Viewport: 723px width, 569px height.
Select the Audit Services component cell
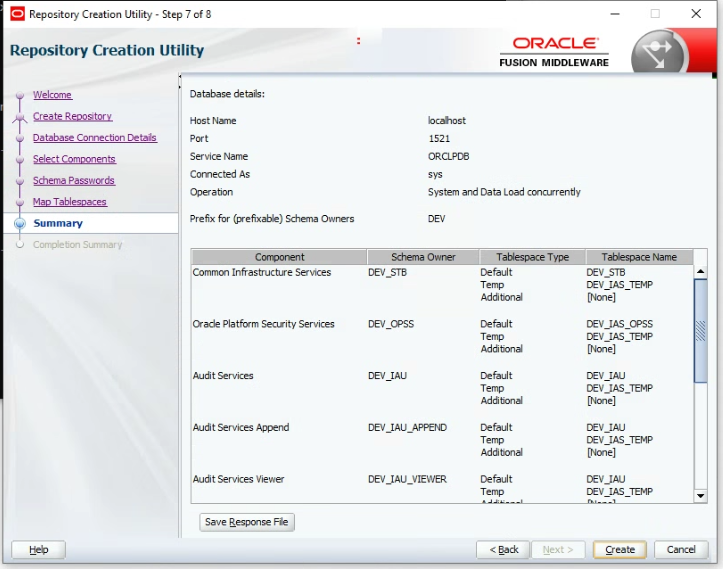(223, 376)
